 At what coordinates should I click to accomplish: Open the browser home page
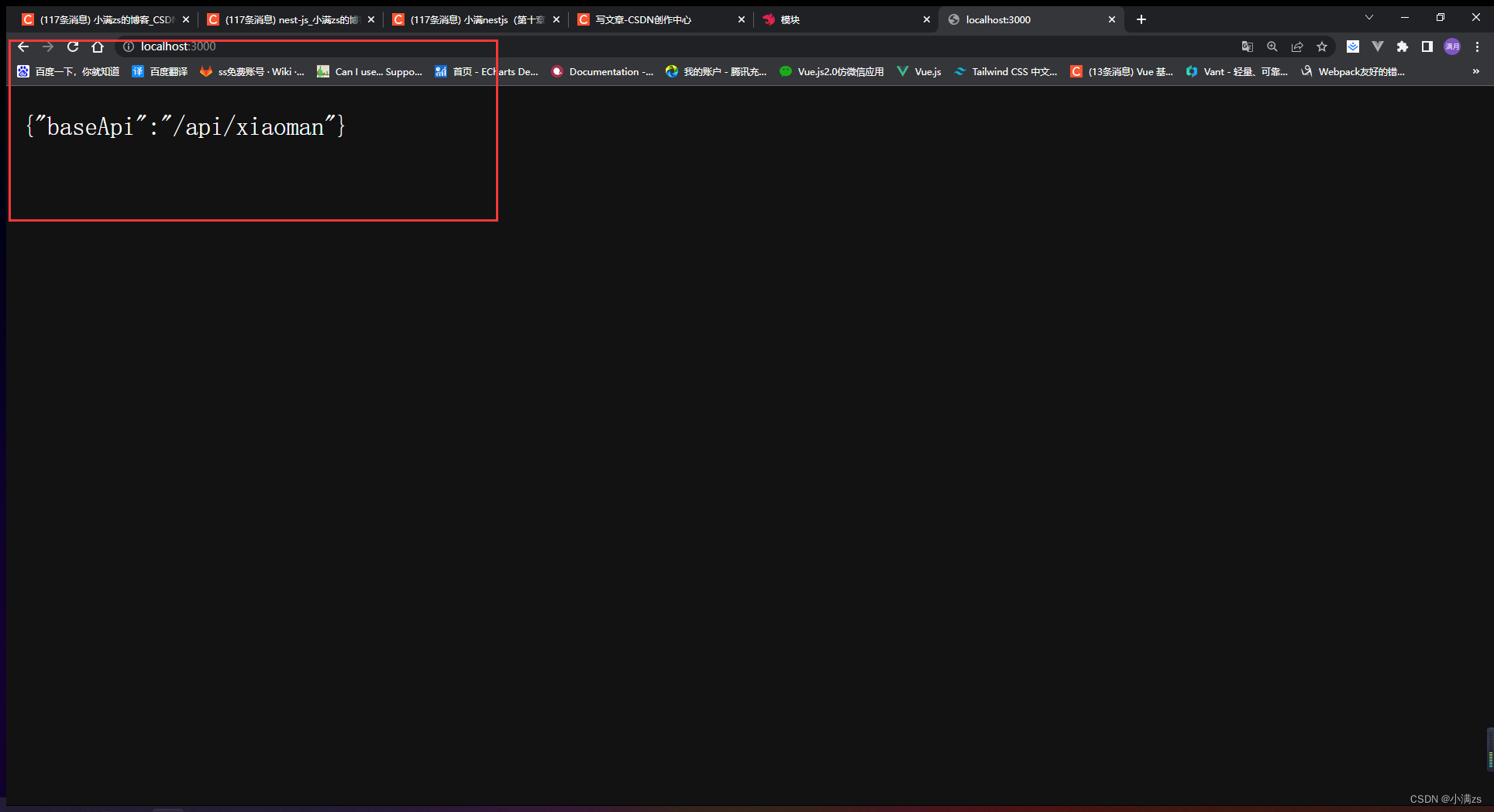pos(98,46)
